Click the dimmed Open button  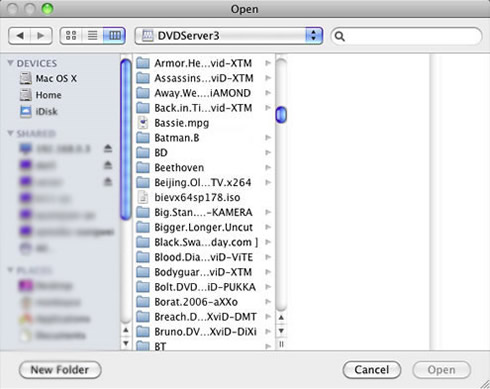442,370
